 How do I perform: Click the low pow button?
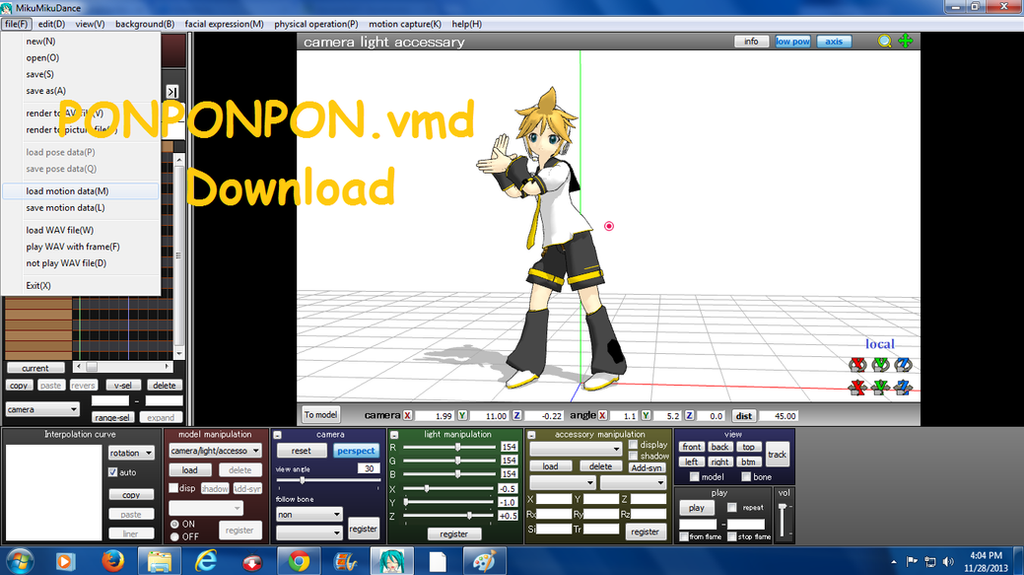(793, 41)
